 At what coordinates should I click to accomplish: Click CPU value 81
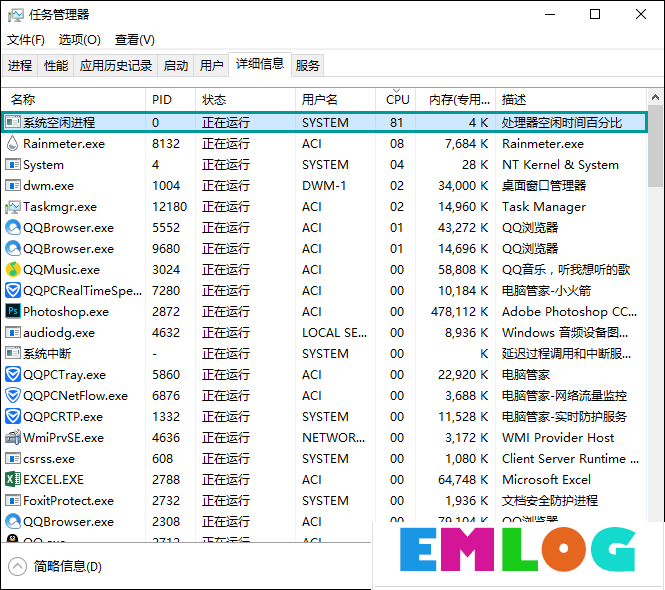[x=397, y=123]
